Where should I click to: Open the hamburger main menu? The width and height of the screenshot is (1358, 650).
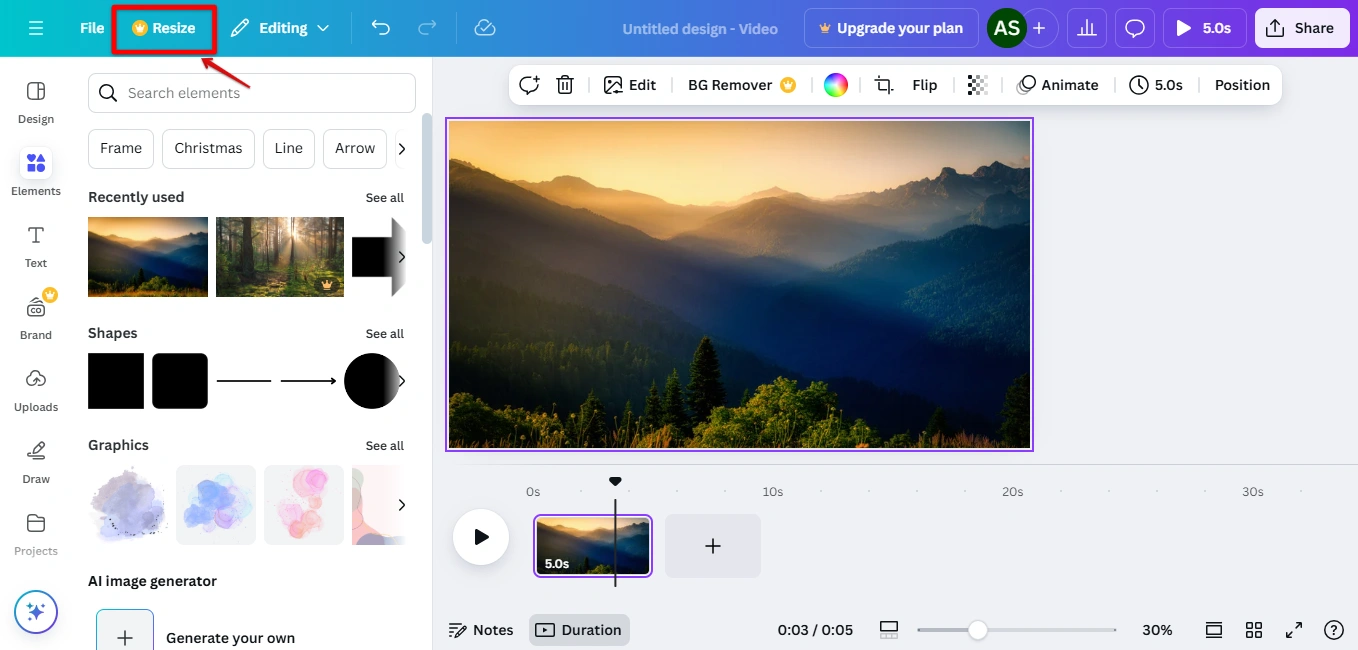36,28
